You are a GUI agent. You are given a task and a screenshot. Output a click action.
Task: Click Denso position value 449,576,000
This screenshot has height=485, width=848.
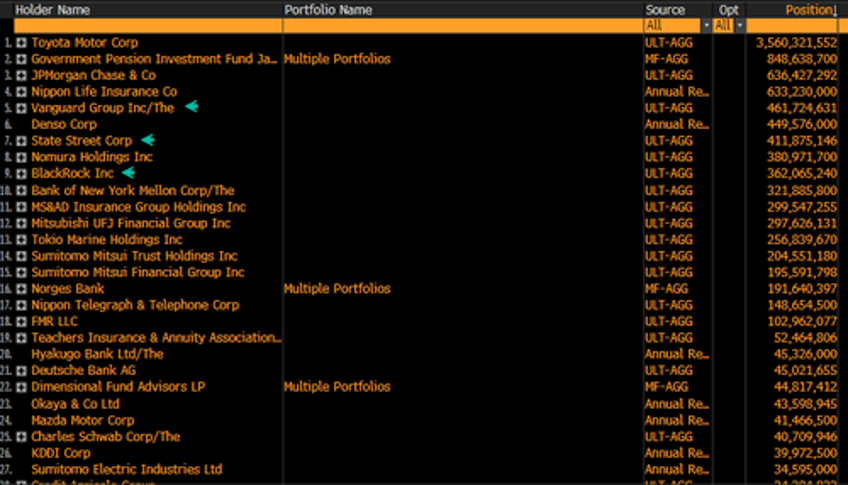801,124
